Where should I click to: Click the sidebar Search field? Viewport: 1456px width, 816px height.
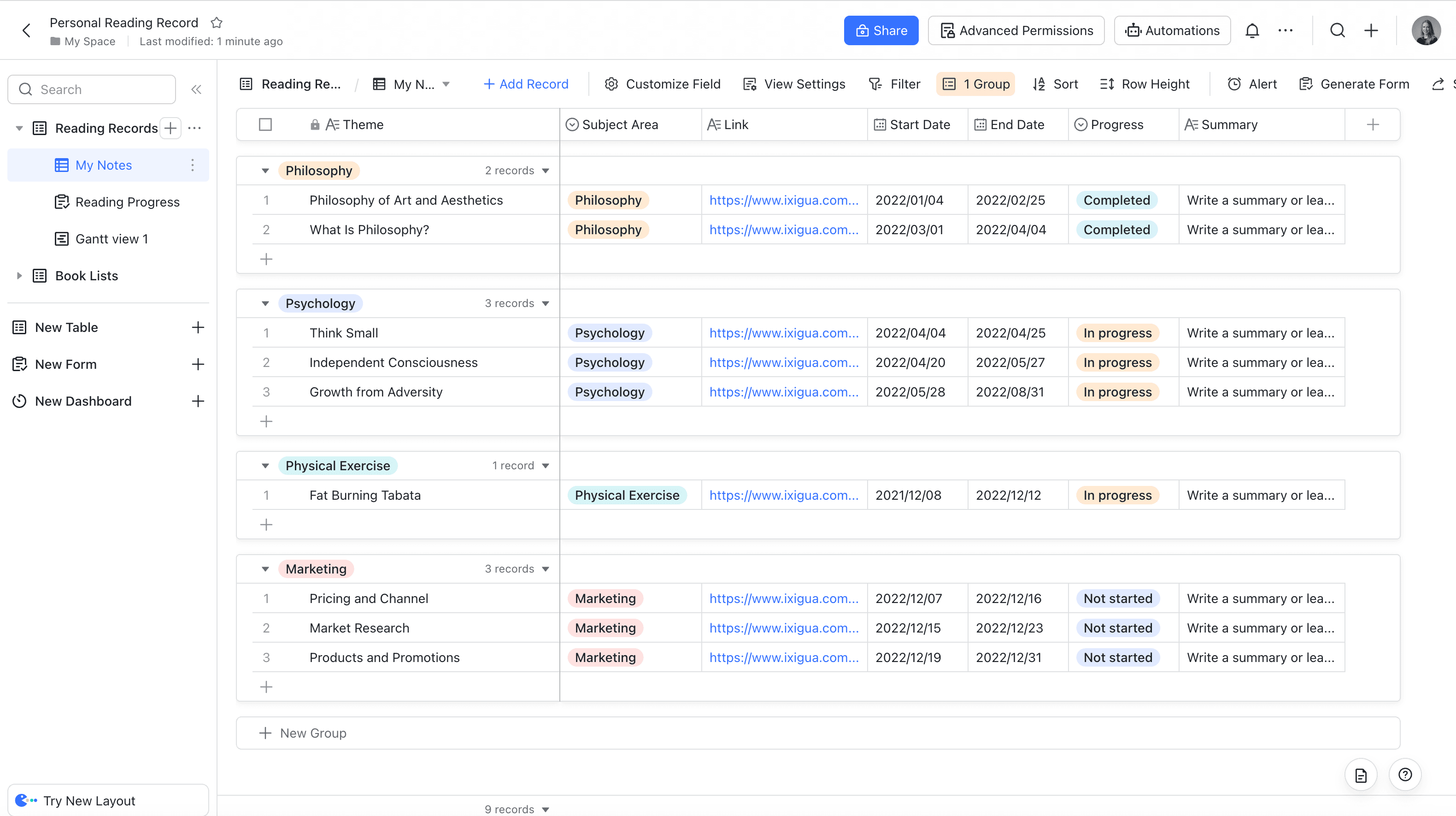pyautogui.click(x=92, y=89)
